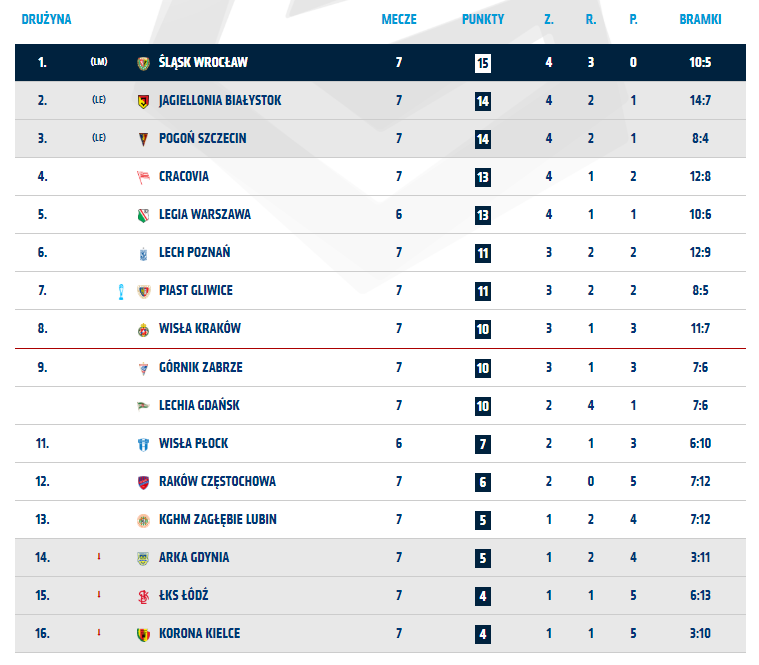Viewport: 759px width, 665px height.
Task: Click the Jagiellonia Białystok club crest
Action: pyautogui.click(x=143, y=101)
